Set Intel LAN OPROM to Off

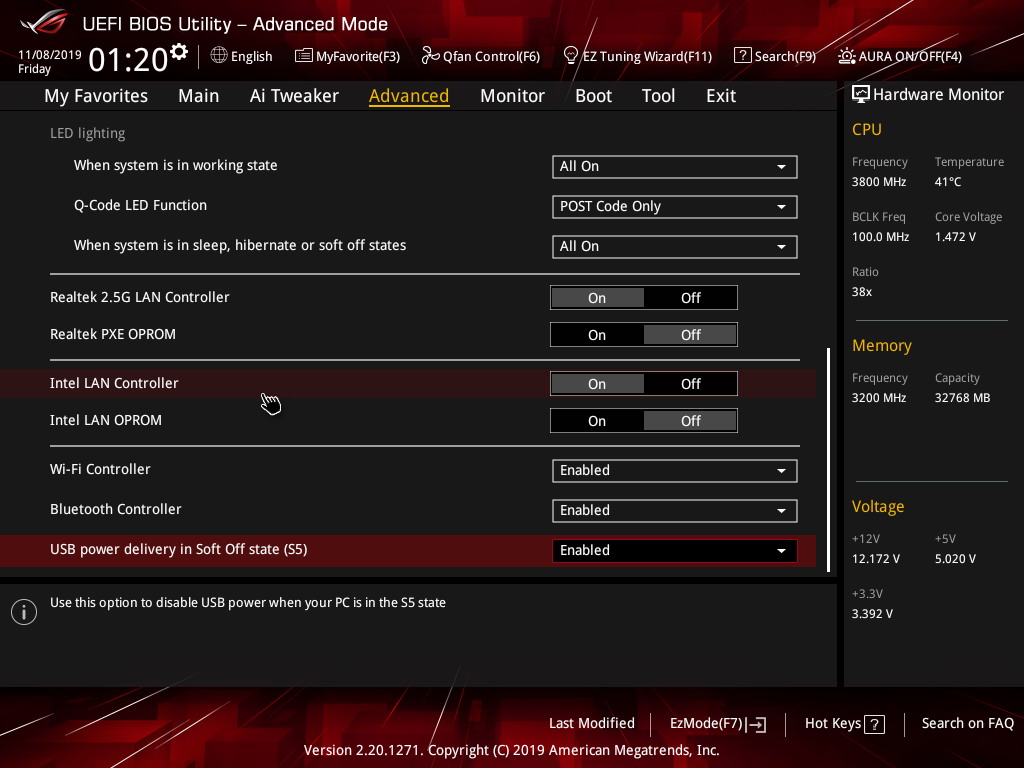(690, 421)
